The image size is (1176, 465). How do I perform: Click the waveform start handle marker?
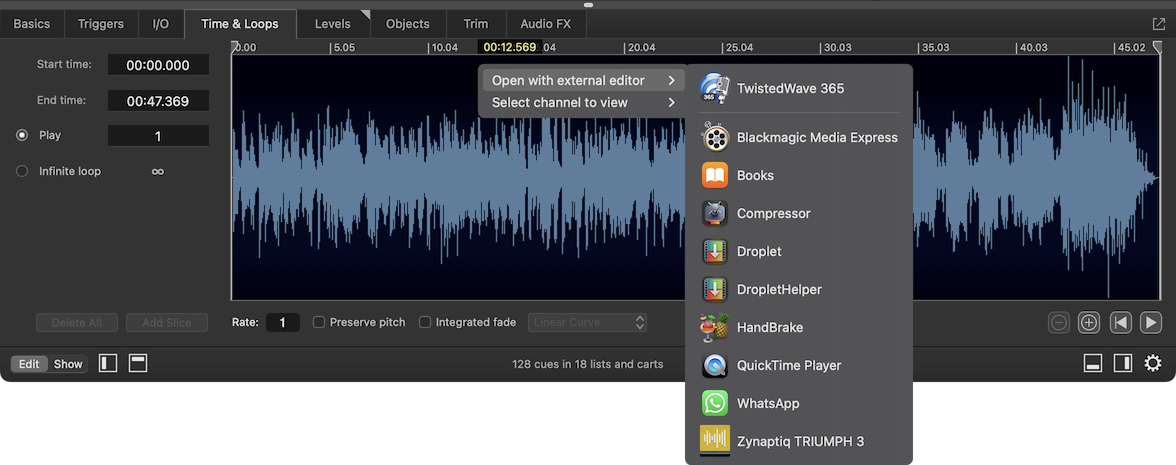pos(235,46)
